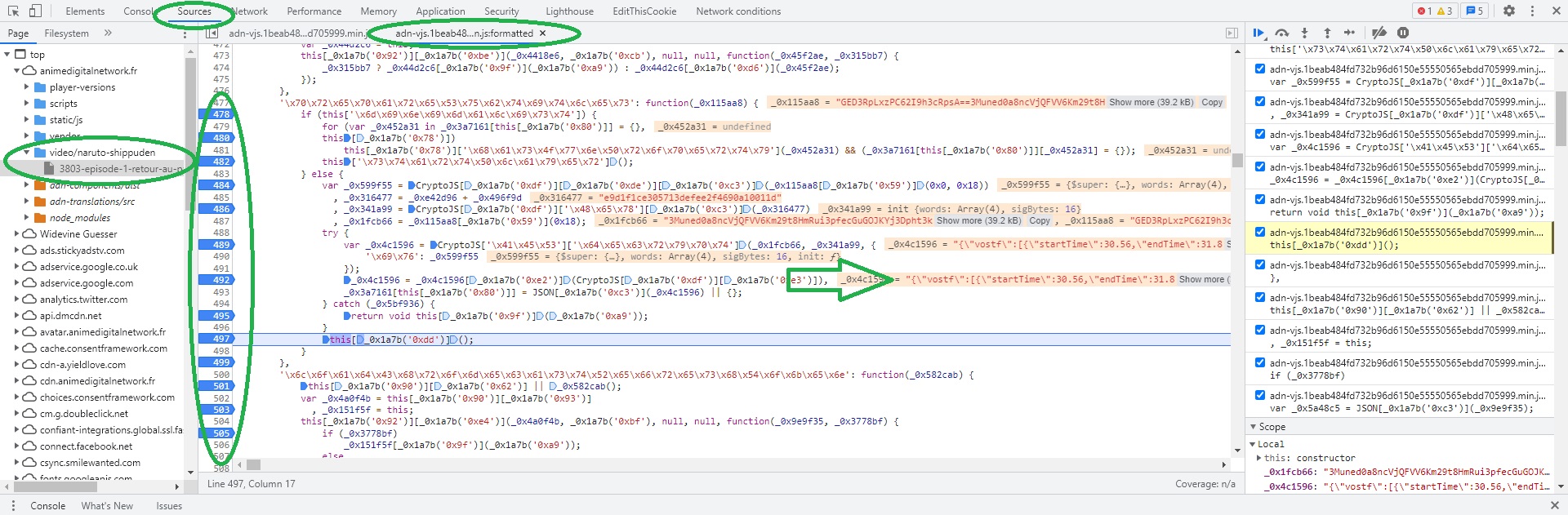This screenshot has height=515, width=1568.
Task: Click the navigator pane vertical scrollbar
Action: pyautogui.click(x=190, y=135)
